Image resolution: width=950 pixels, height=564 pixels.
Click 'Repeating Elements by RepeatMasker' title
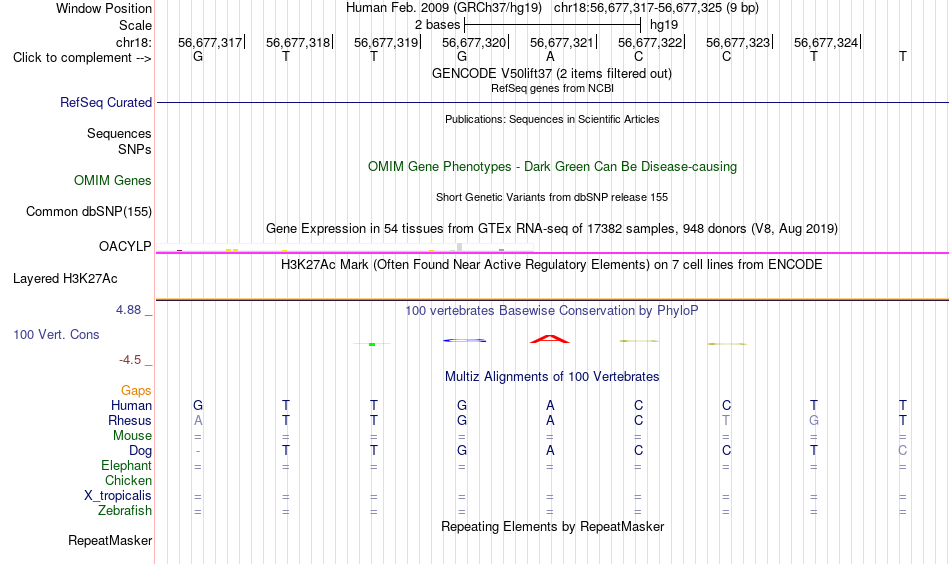tap(553, 526)
